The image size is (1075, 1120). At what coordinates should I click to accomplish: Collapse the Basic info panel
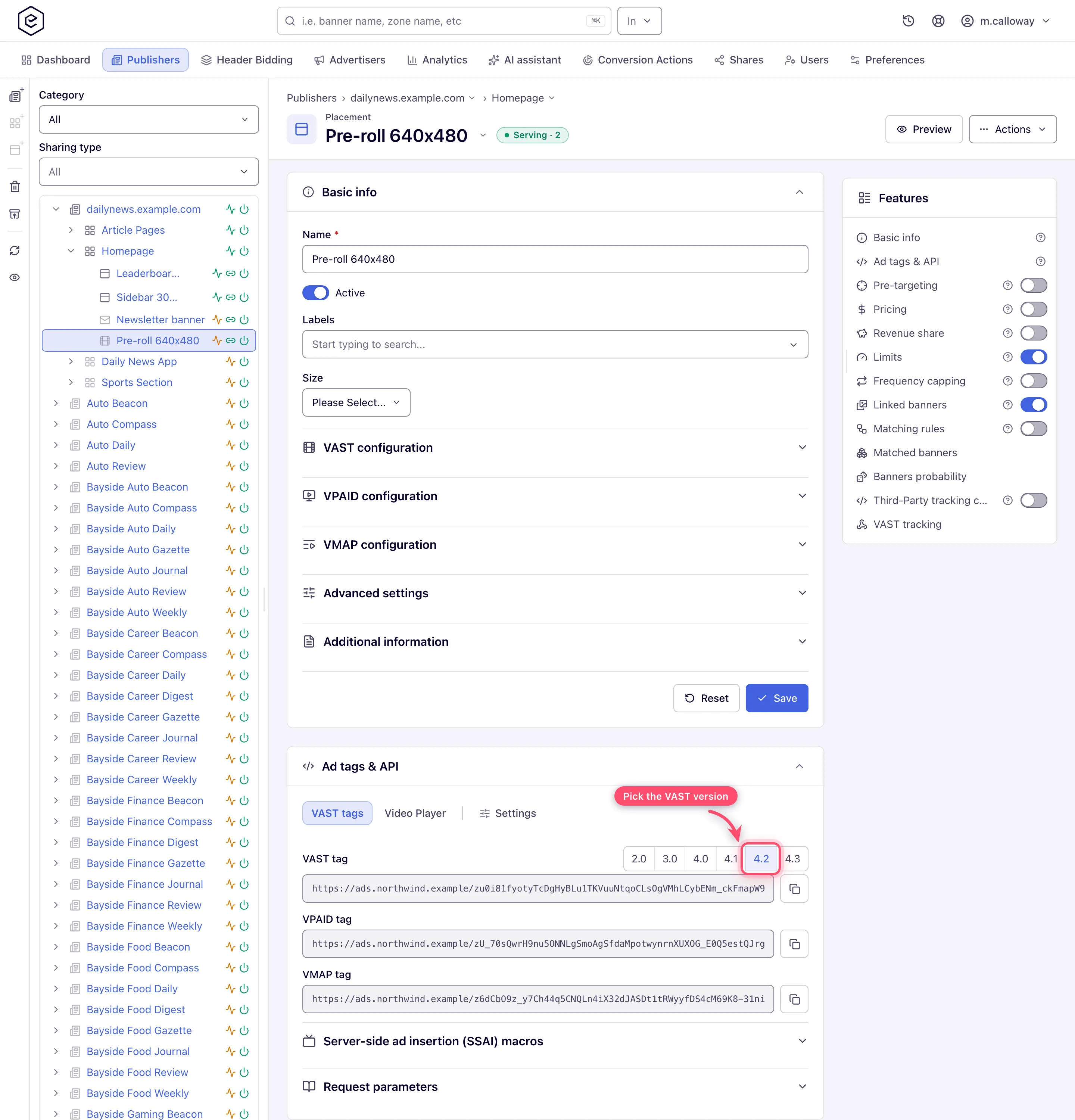(800, 193)
